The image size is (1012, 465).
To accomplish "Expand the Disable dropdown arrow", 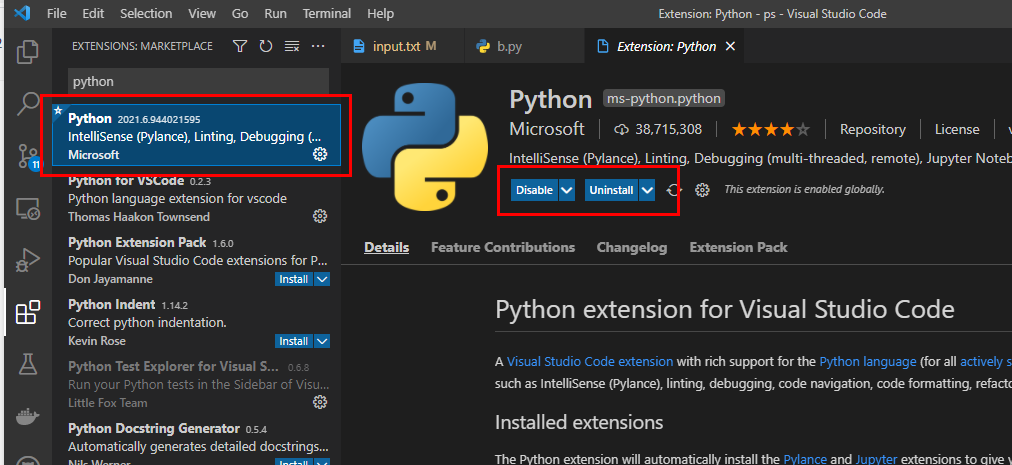I will pos(567,190).
